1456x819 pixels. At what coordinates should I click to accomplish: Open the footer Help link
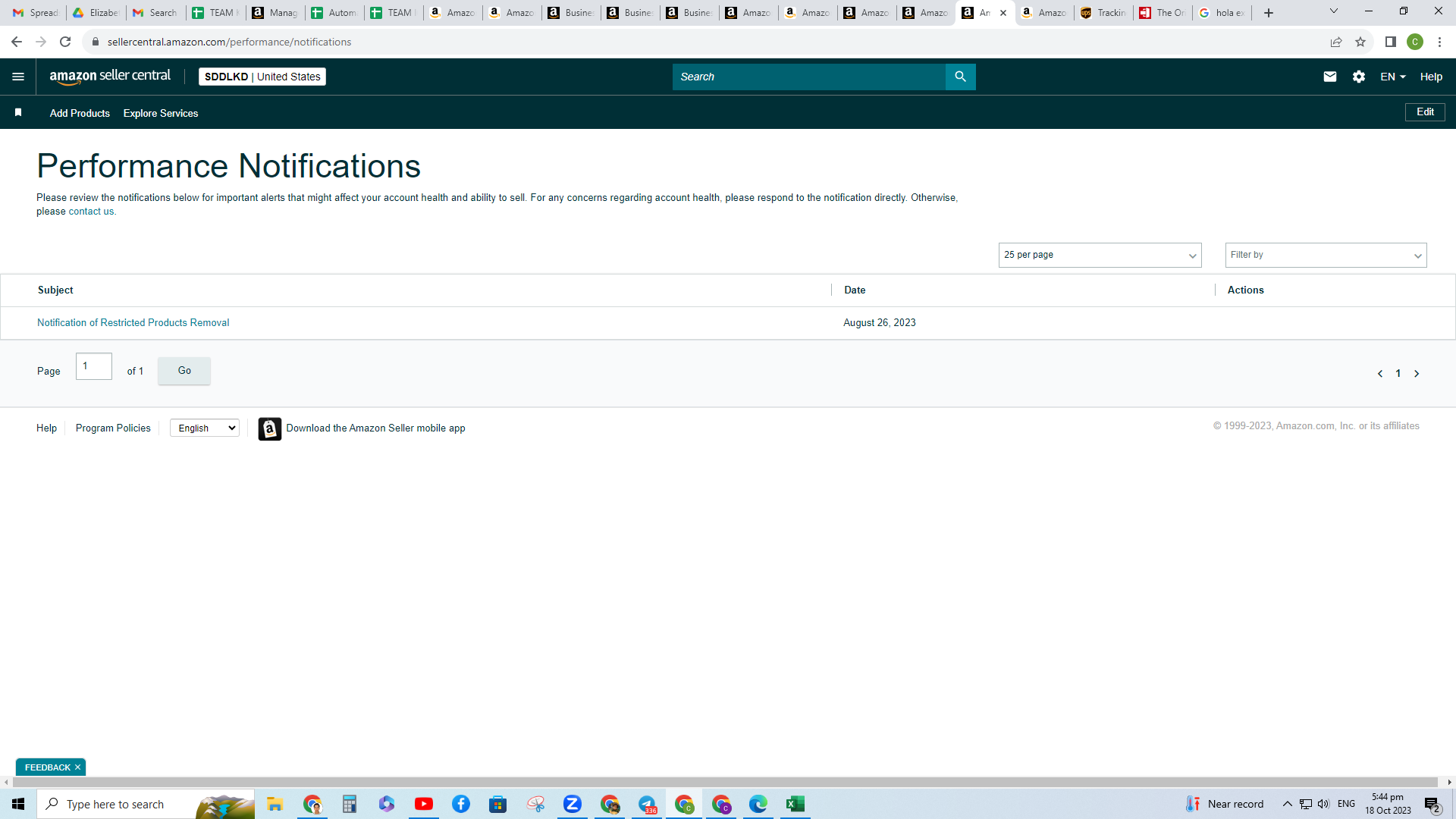tap(46, 428)
